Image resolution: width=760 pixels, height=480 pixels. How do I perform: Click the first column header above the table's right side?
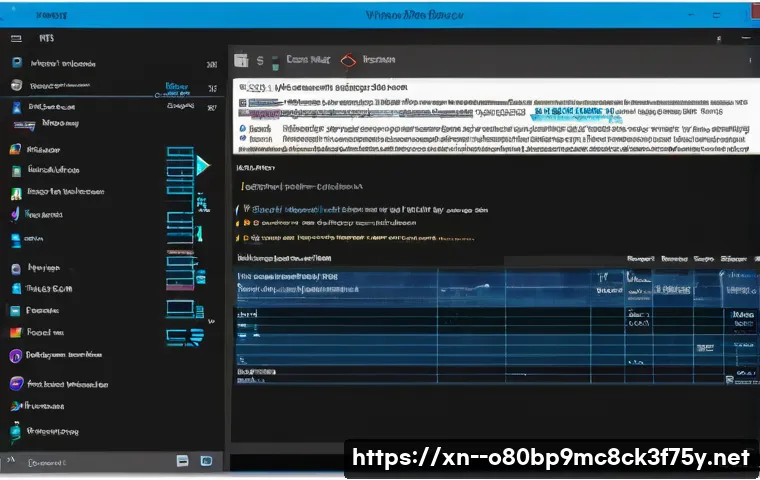click(x=640, y=259)
